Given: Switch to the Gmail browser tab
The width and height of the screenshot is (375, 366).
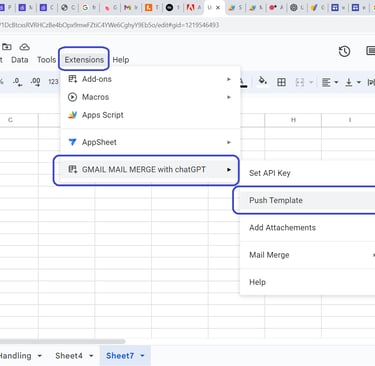Looking at the screenshot, I should 130,7.
